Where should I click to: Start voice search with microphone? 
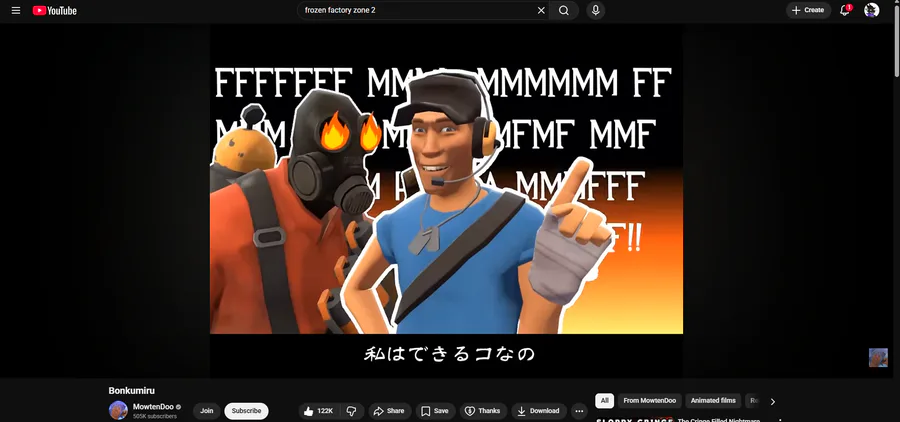click(596, 10)
